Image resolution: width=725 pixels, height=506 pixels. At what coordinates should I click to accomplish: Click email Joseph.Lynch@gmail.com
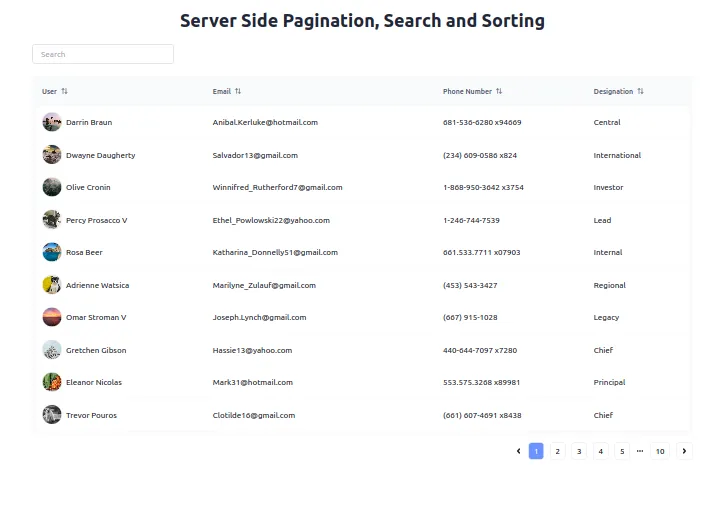[259, 317]
